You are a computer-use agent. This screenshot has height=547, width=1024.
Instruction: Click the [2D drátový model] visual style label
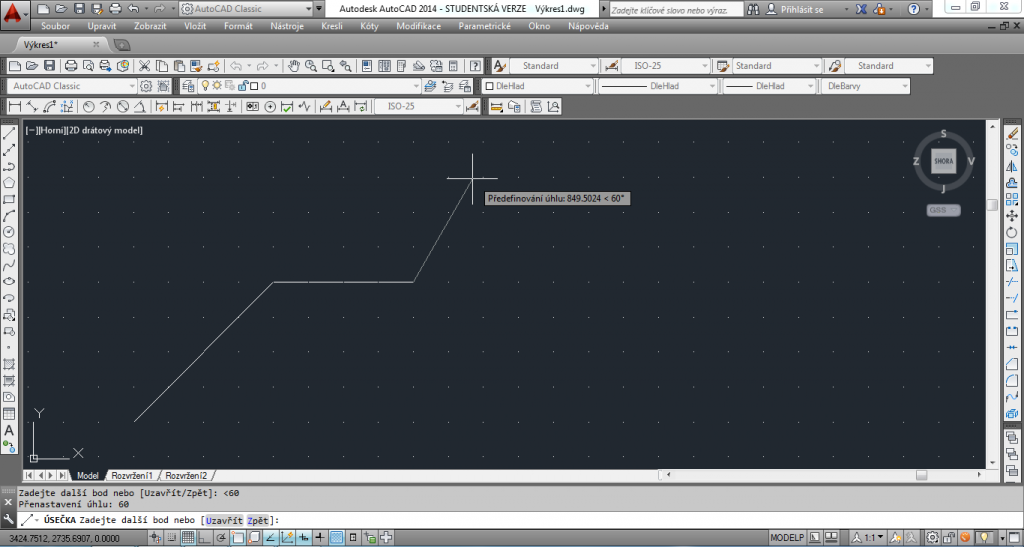(104, 130)
